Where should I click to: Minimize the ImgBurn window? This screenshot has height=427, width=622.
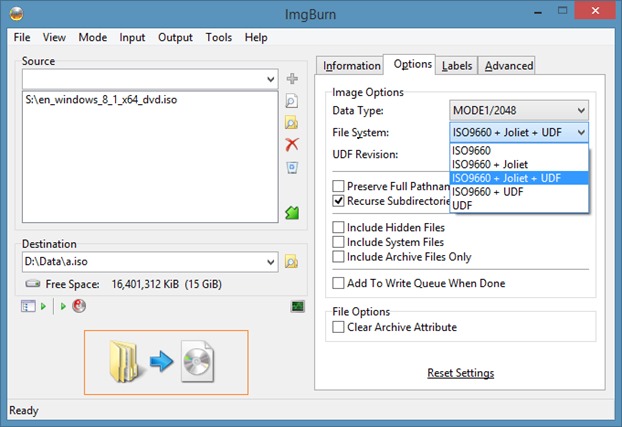(x=538, y=12)
